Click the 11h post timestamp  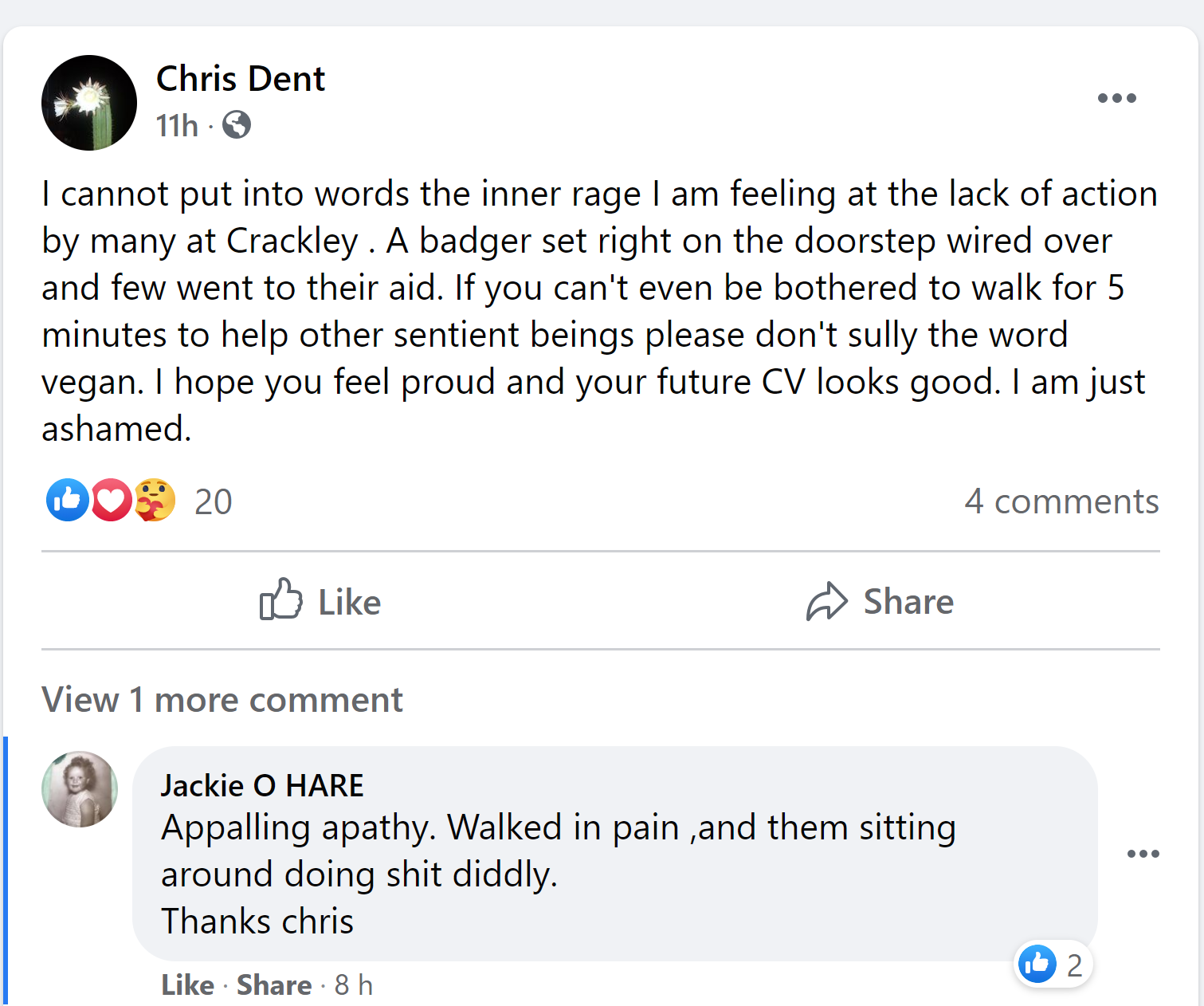click(x=177, y=126)
